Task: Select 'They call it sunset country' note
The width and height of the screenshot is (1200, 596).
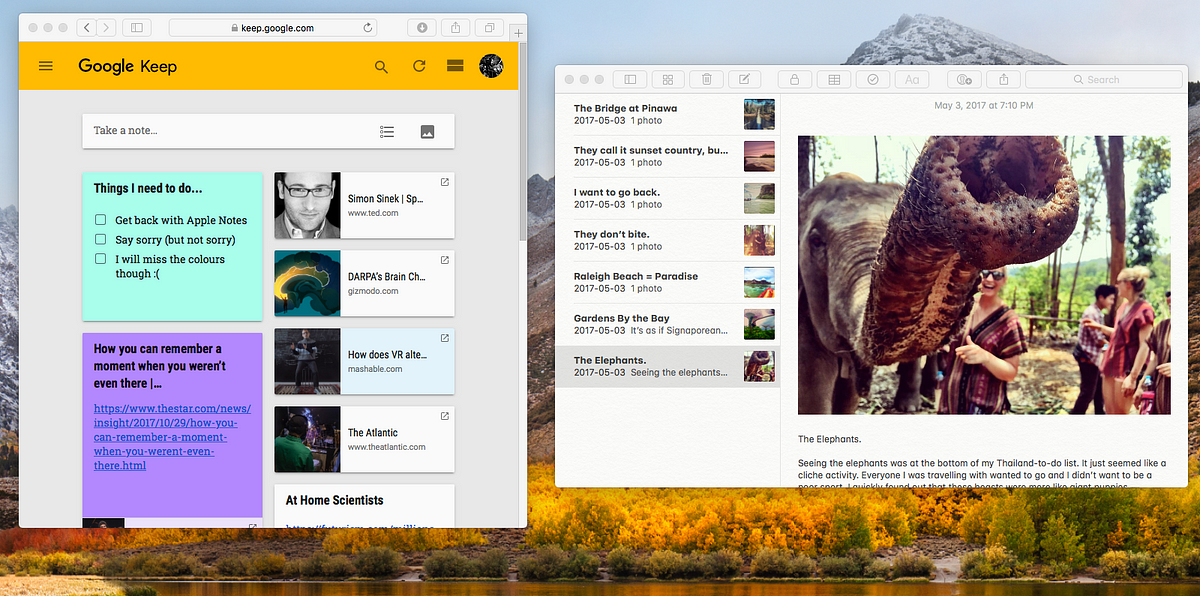Action: pos(667,156)
